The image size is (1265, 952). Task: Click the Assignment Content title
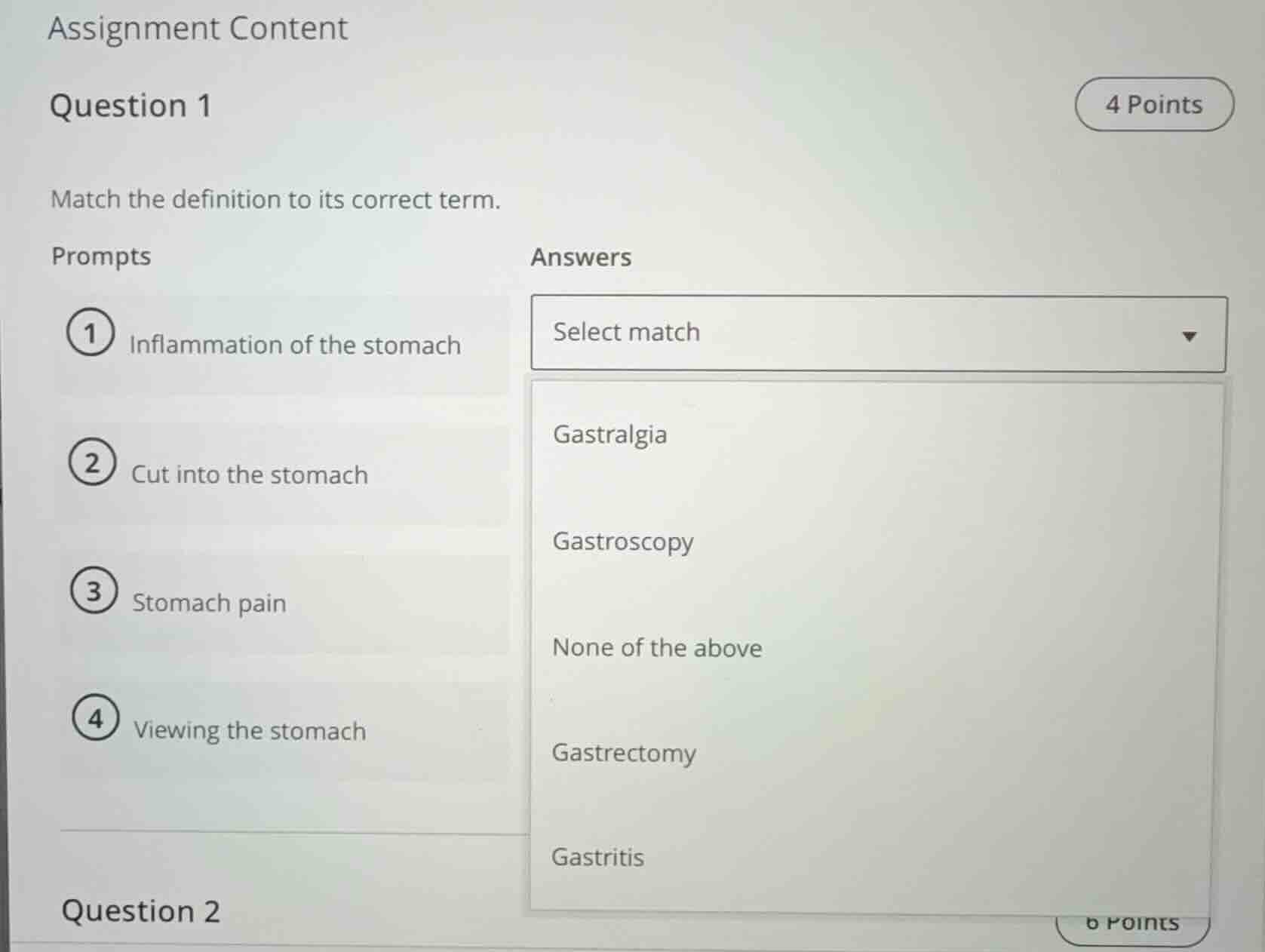197,28
